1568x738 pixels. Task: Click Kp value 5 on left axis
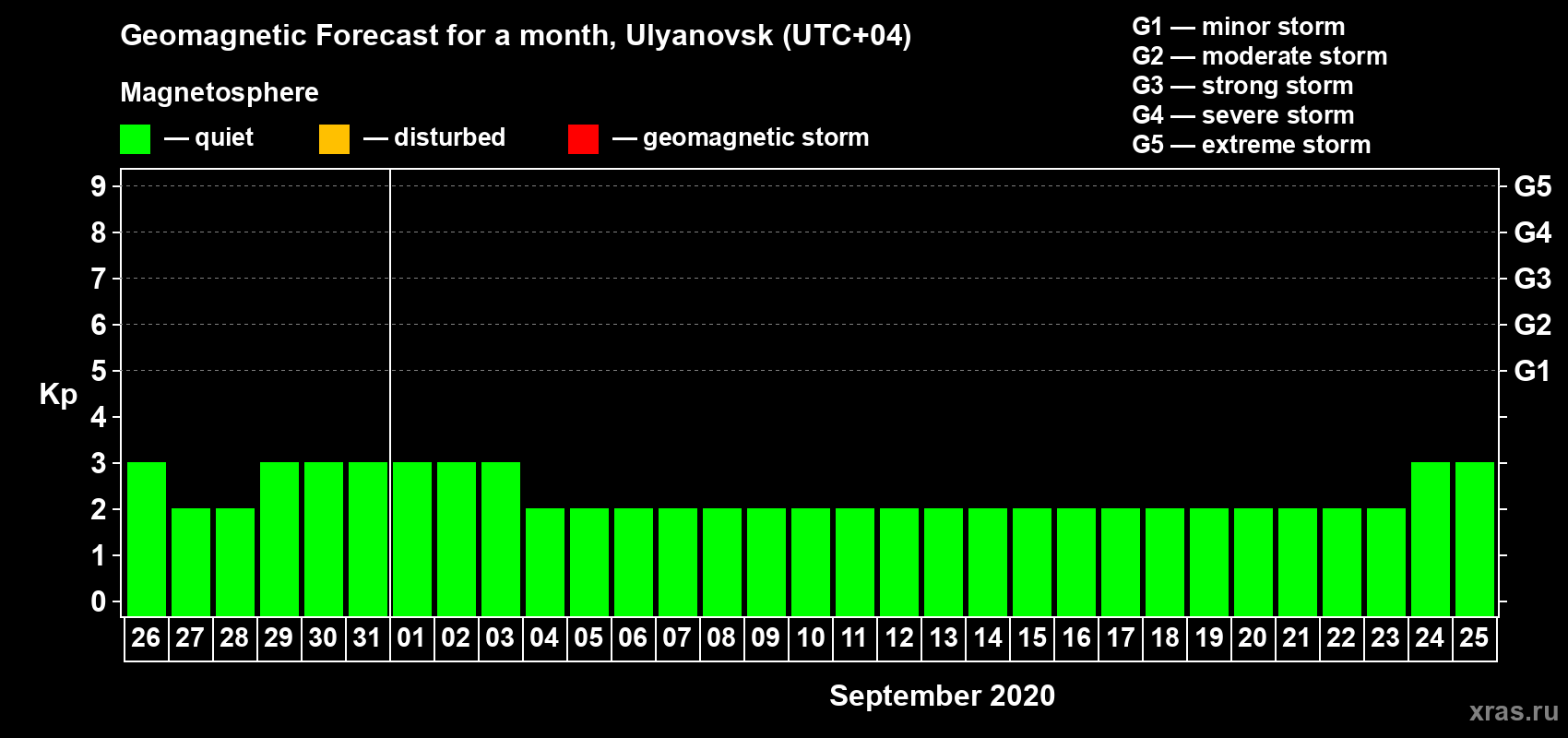pyautogui.click(x=99, y=371)
